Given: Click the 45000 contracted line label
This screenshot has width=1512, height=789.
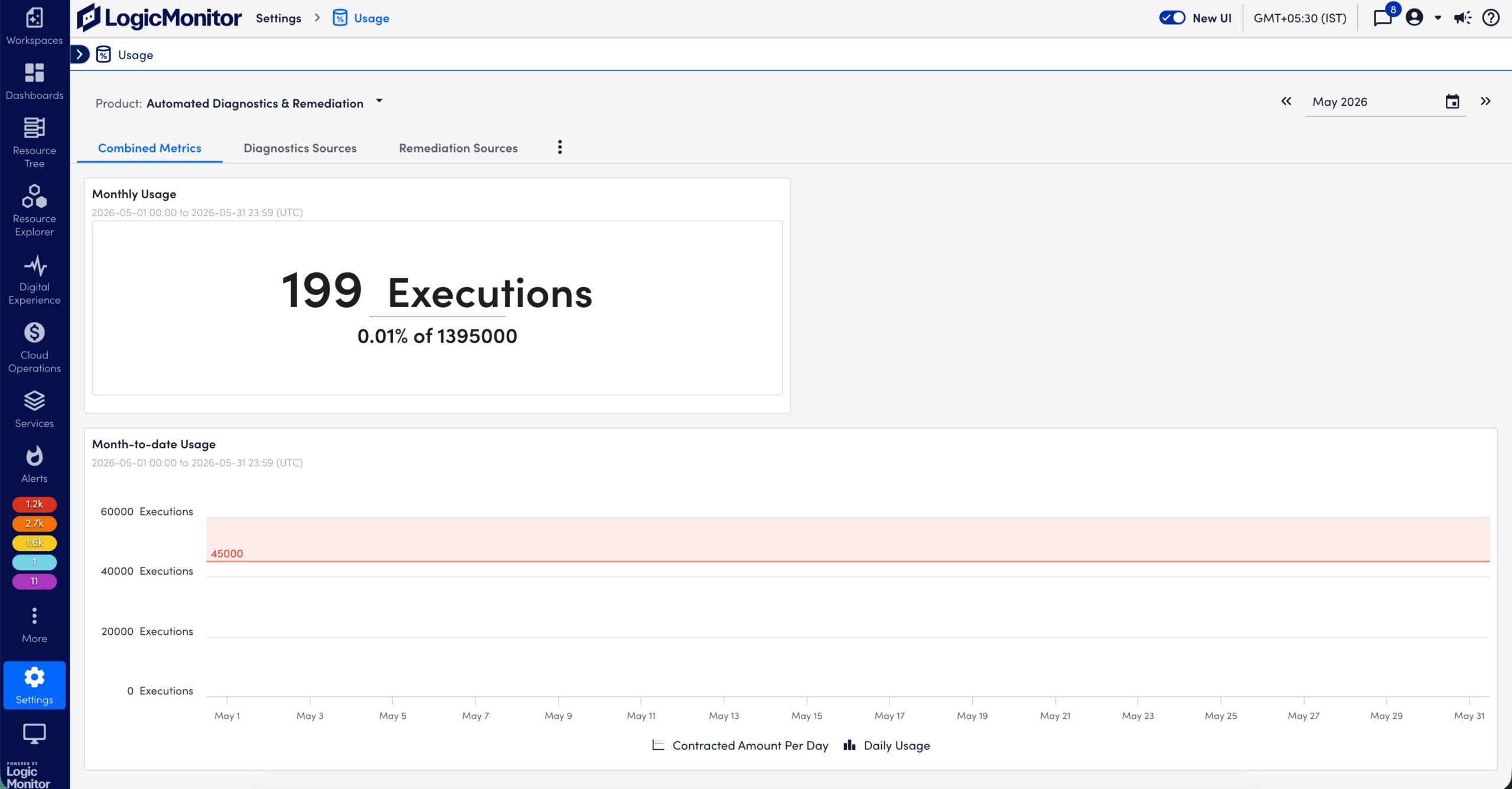Looking at the screenshot, I should coord(227,553).
